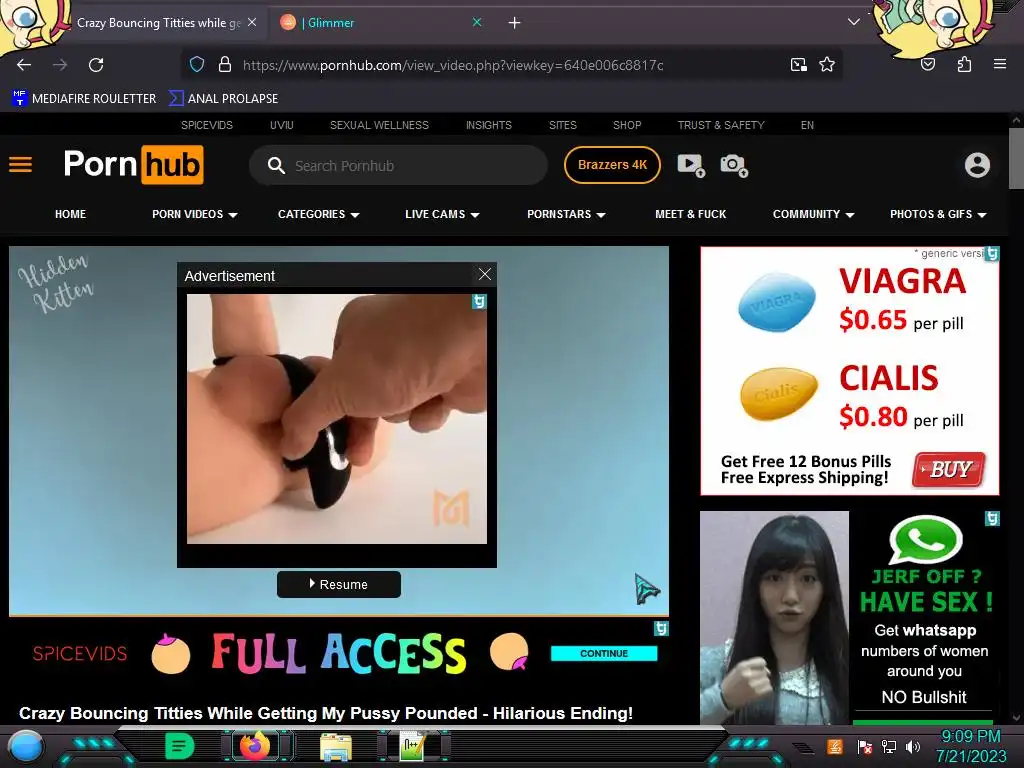Open the MEET & FUCK nav item
The width and height of the screenshot is (1024, 768).
click(690, 214)
